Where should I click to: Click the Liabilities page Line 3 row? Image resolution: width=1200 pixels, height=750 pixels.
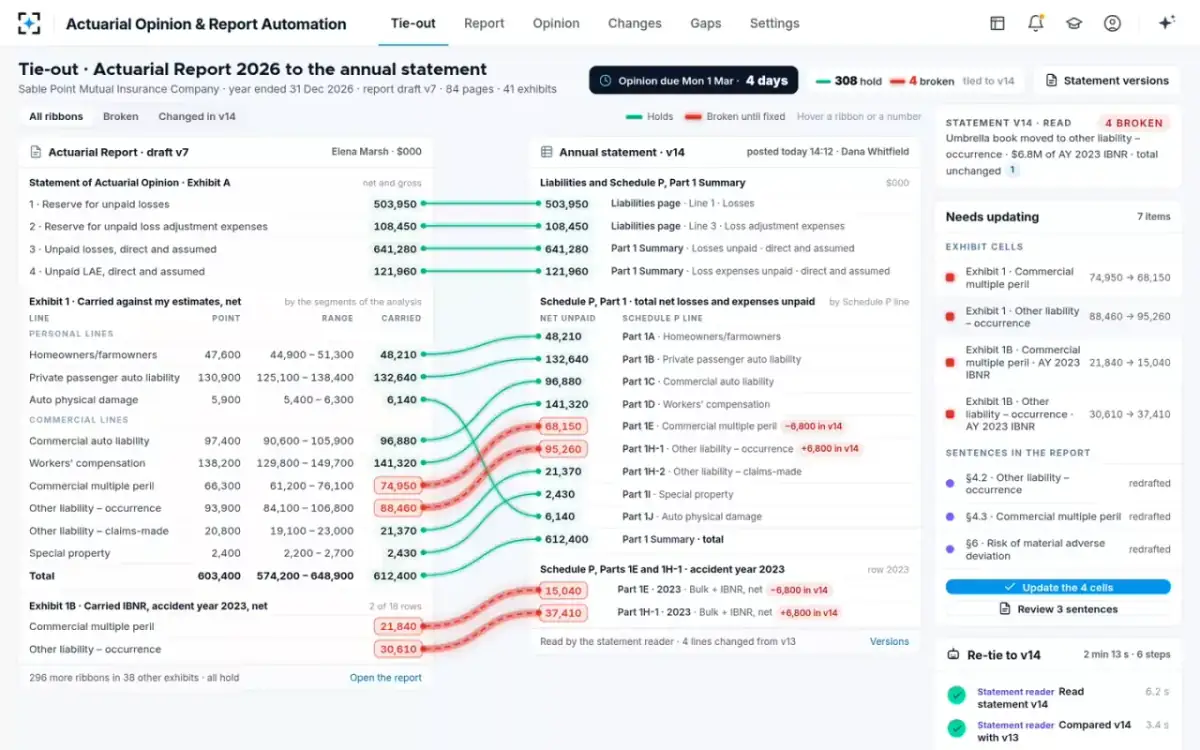pos(727,226)
